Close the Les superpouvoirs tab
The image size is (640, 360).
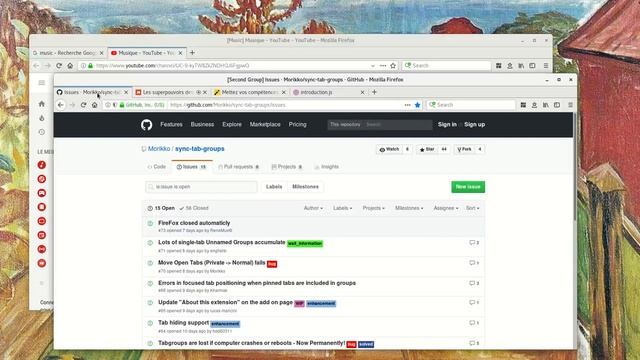coord(205,92)
